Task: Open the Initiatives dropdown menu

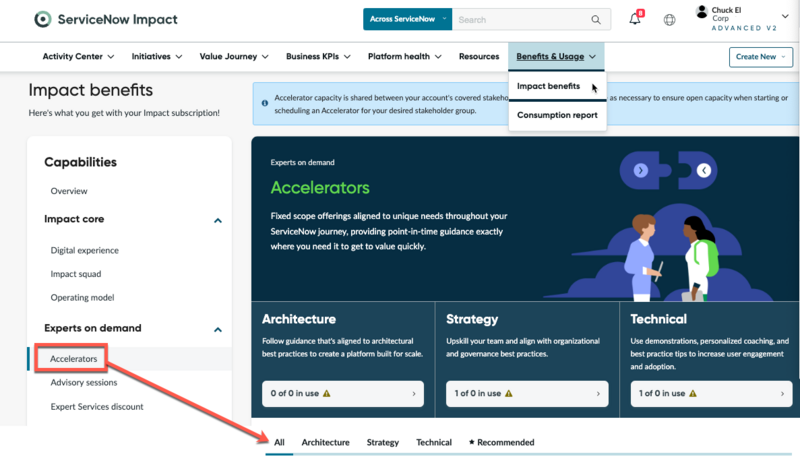Action: coord(157,57)
